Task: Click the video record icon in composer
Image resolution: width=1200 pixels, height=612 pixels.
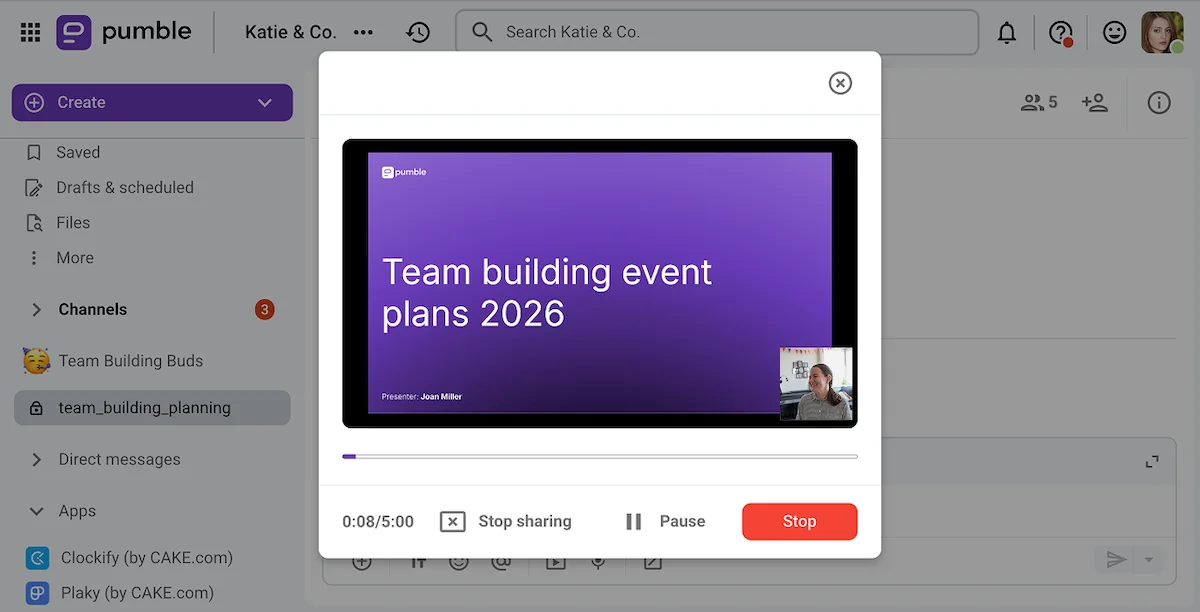Action: 555,562
